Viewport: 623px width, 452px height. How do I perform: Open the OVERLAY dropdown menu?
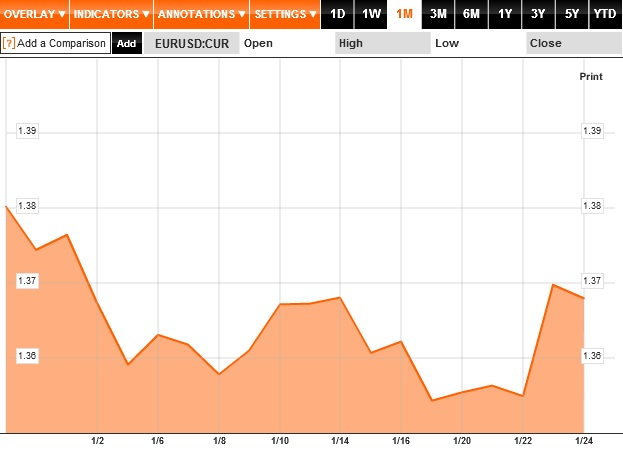[35, 14]
